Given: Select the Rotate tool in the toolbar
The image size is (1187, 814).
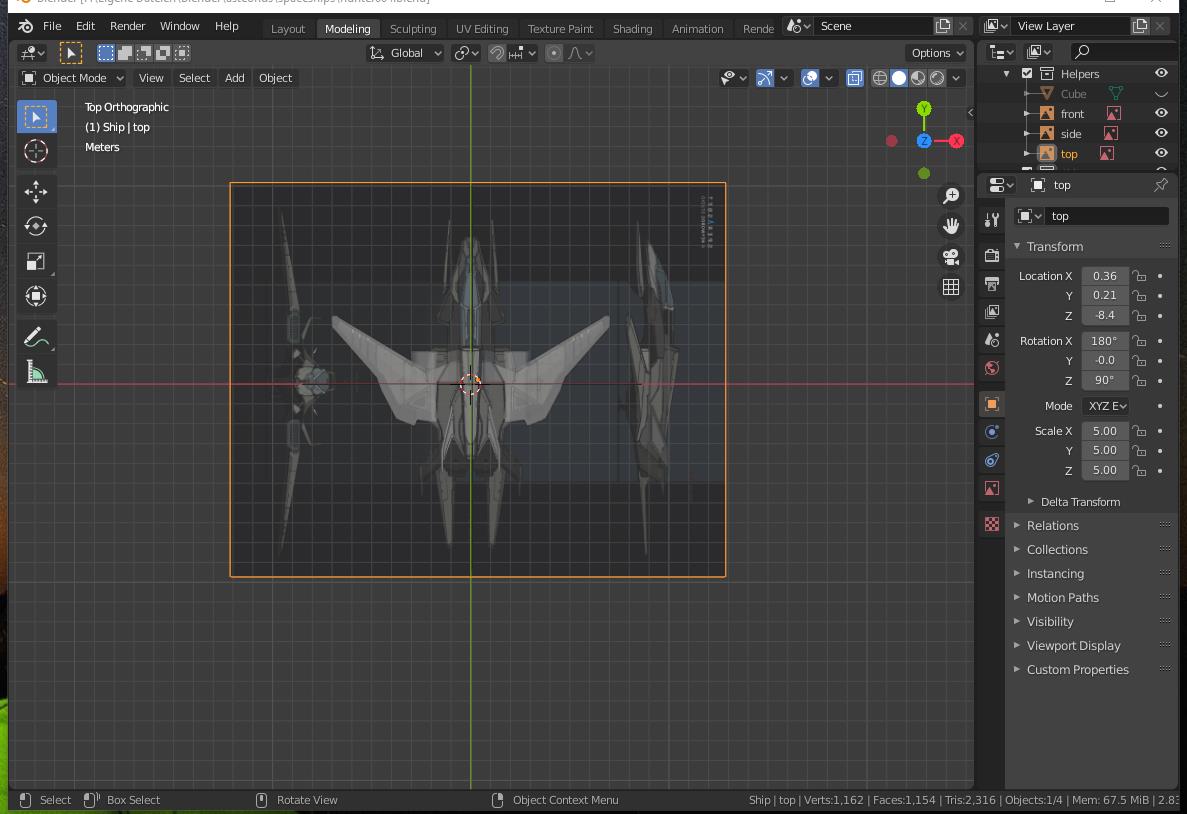Looking at the screenshot, I should click(x=36, y=226).
